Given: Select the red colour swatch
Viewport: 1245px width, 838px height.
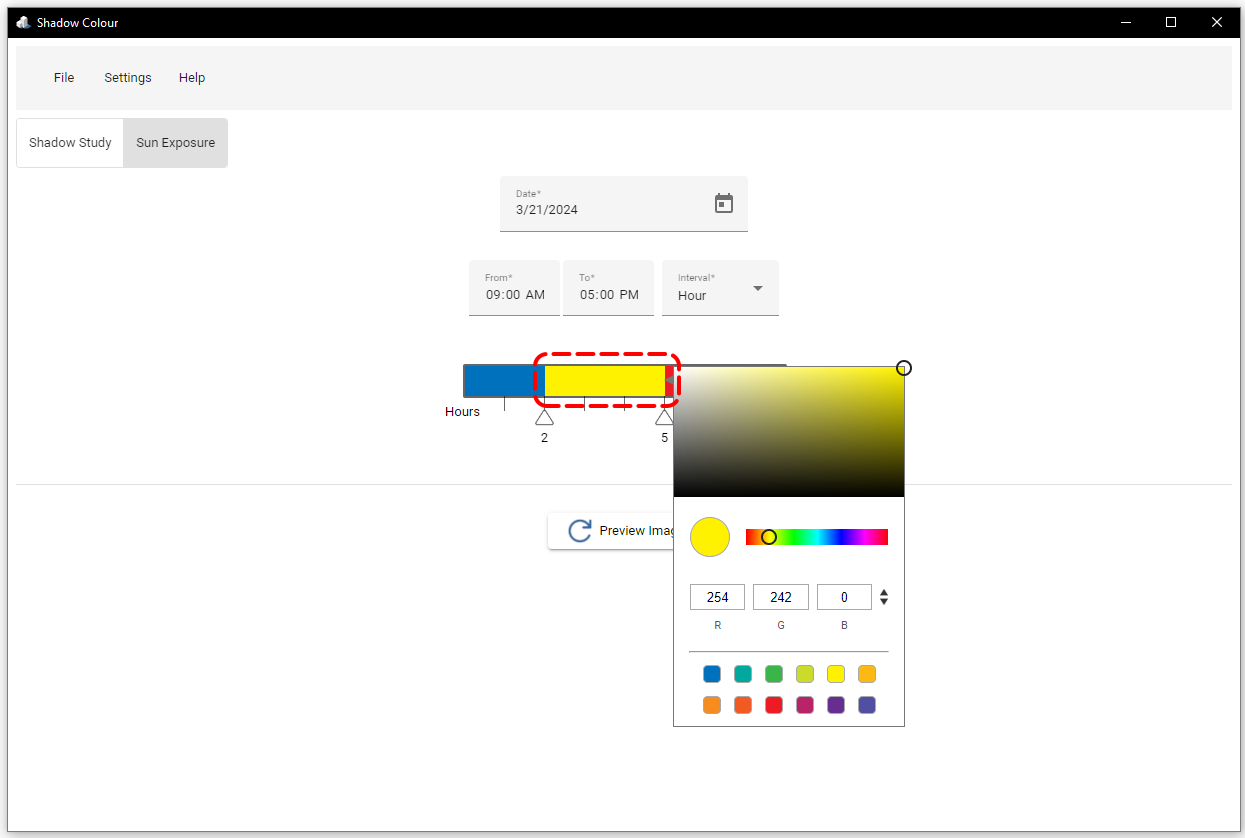Looking at the screenshot, I should (773, 705).
